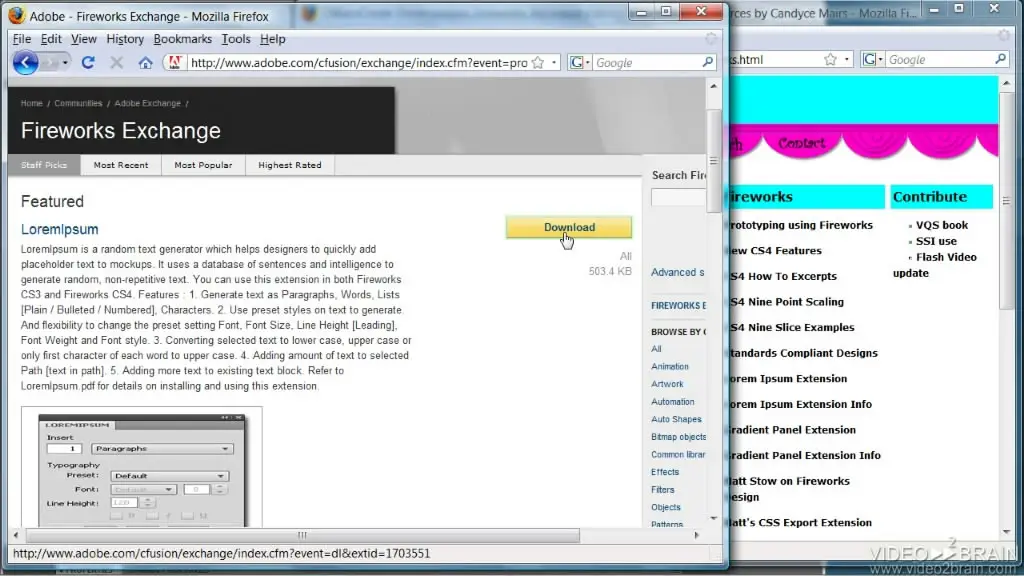Browse the Effects category
Screen dimensions: 1024x576
pos(665,472)
